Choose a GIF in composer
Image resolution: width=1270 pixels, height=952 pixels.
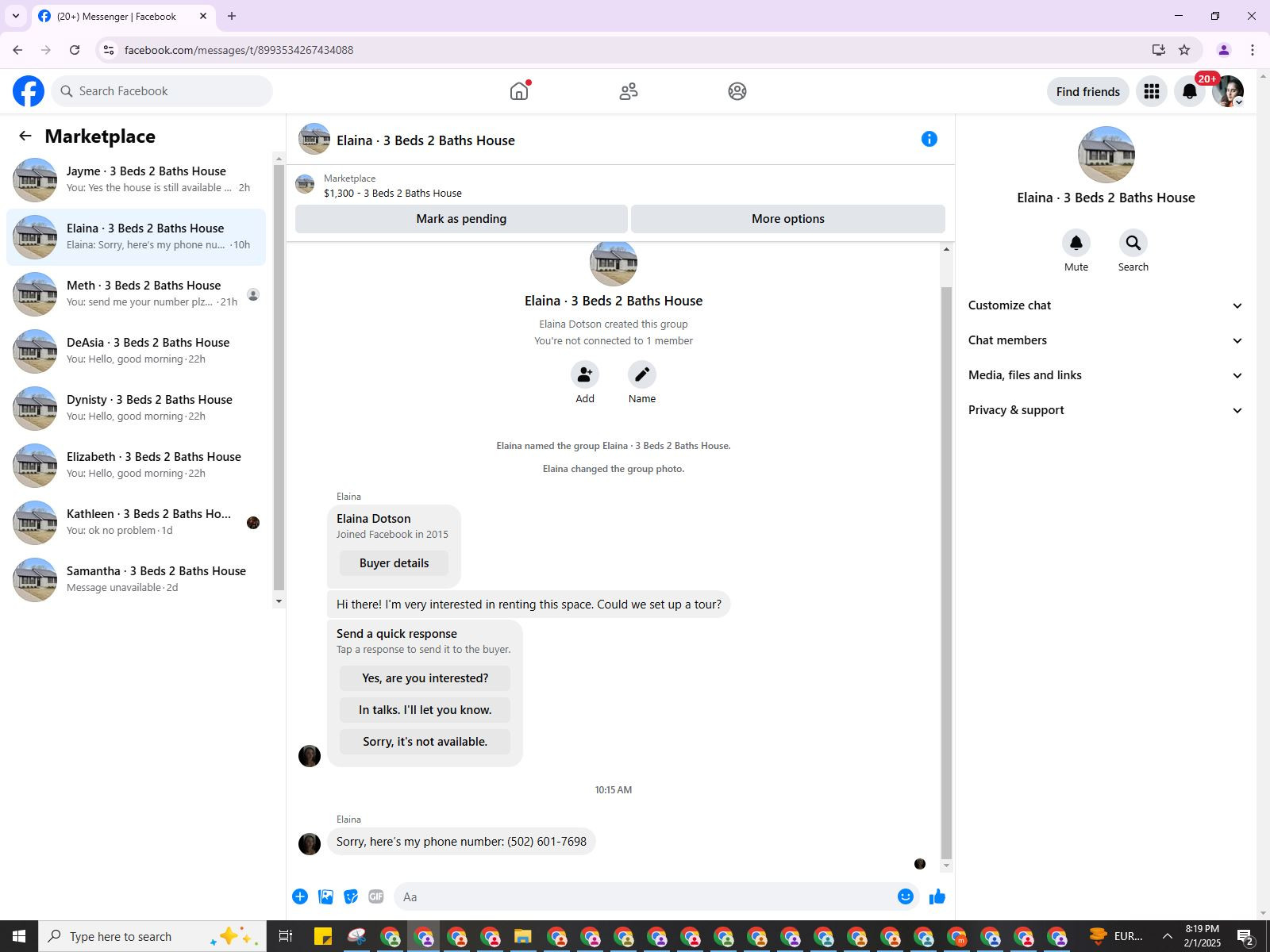[376, 896]
